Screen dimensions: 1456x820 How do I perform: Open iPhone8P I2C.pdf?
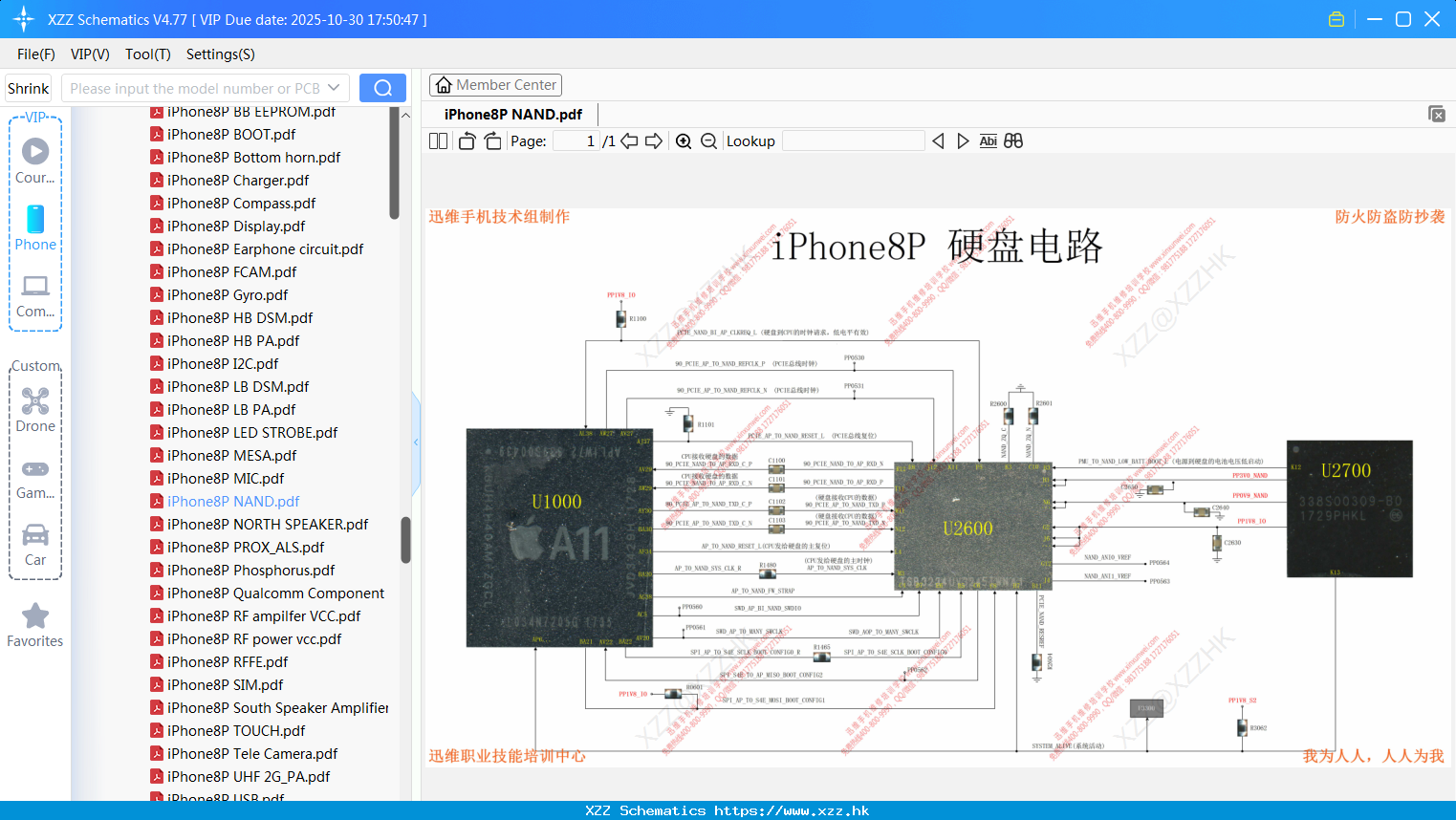[x=223, y=364]
